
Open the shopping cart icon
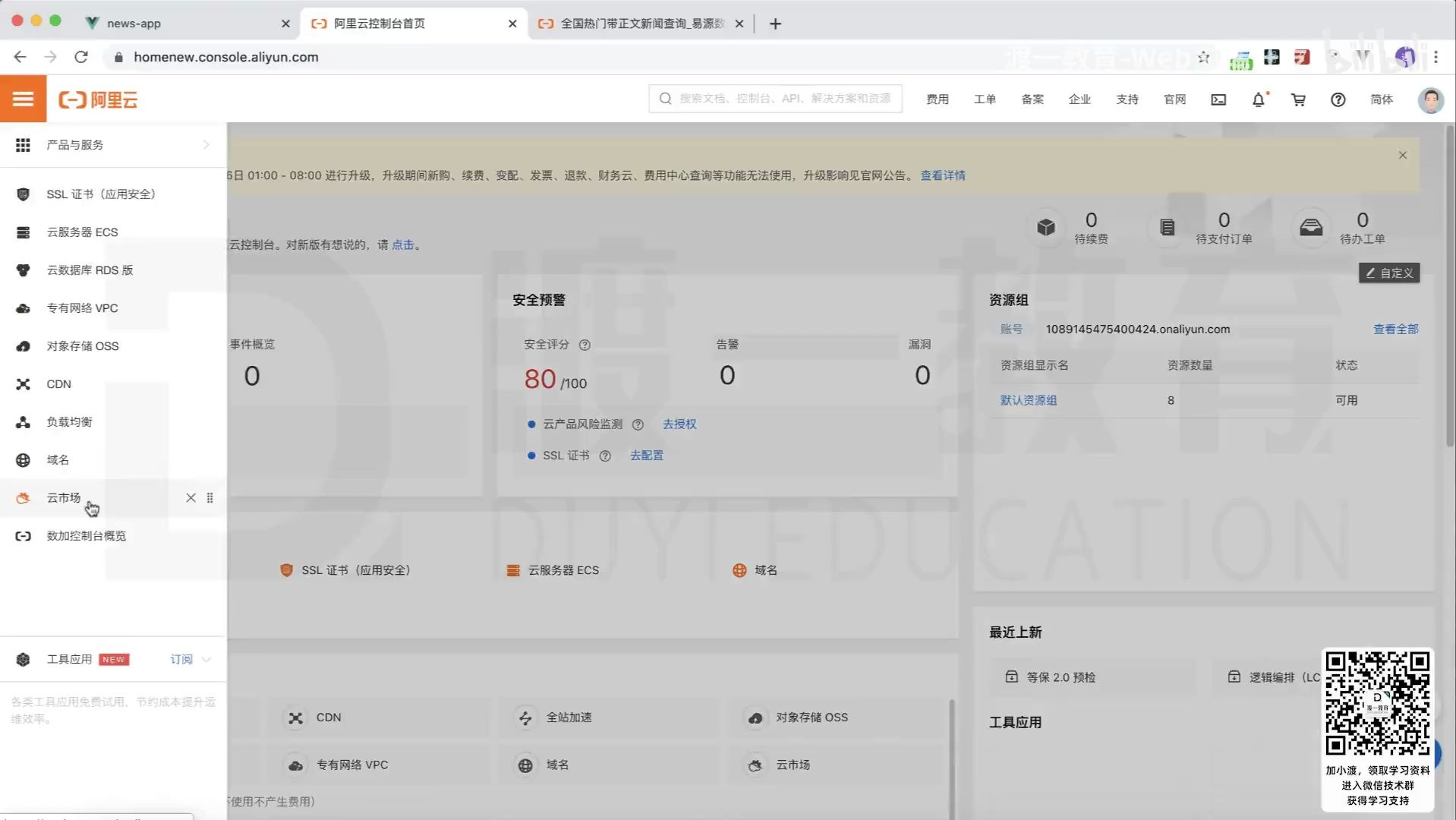[x=1298, y=99]
